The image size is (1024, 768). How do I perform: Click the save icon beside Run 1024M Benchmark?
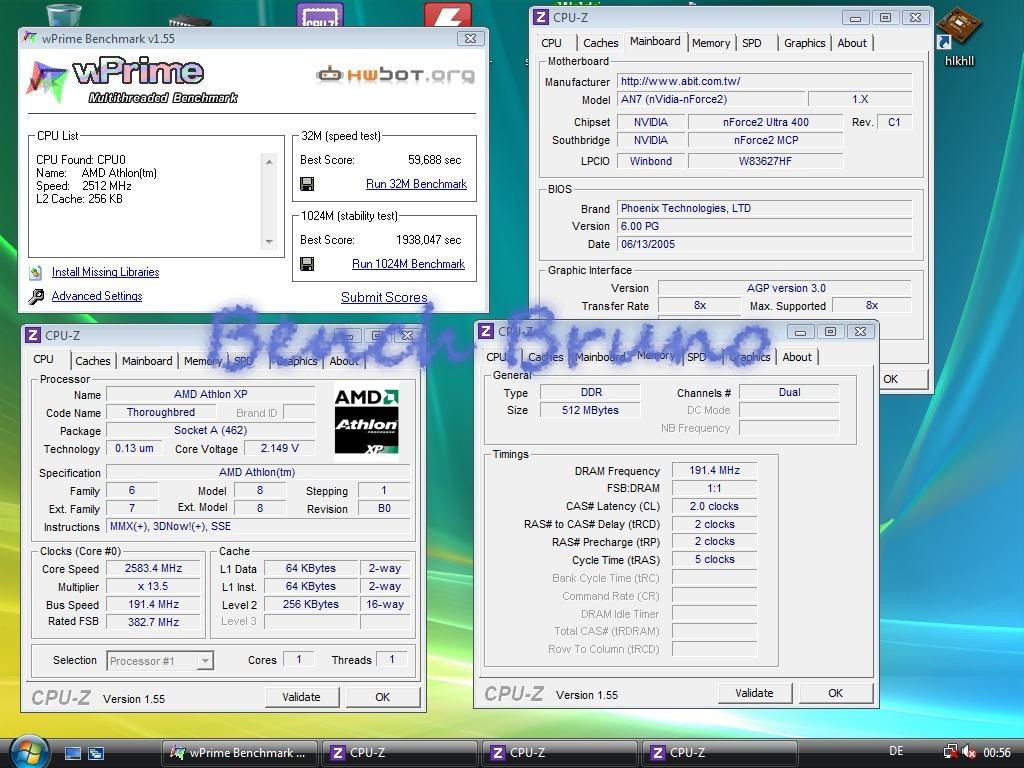pos(307,264)
